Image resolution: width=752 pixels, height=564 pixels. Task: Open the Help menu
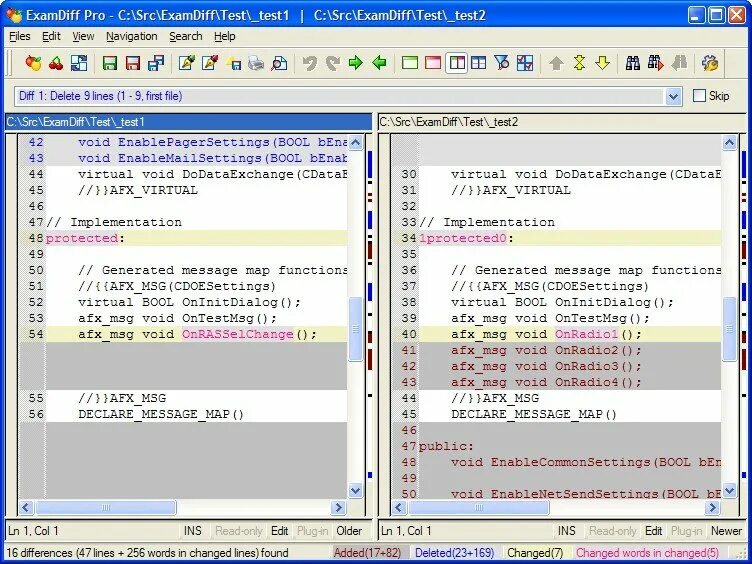(224, 36)
